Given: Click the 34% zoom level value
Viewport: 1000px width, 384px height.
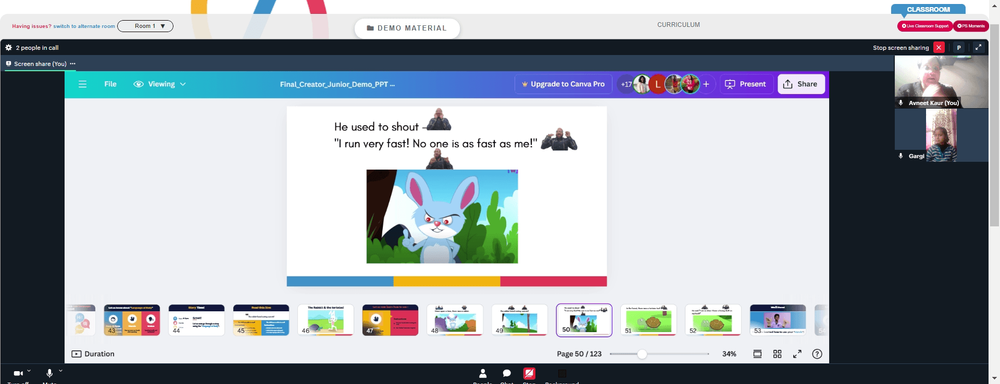Looking at the screenshot, I should [729, 354].
